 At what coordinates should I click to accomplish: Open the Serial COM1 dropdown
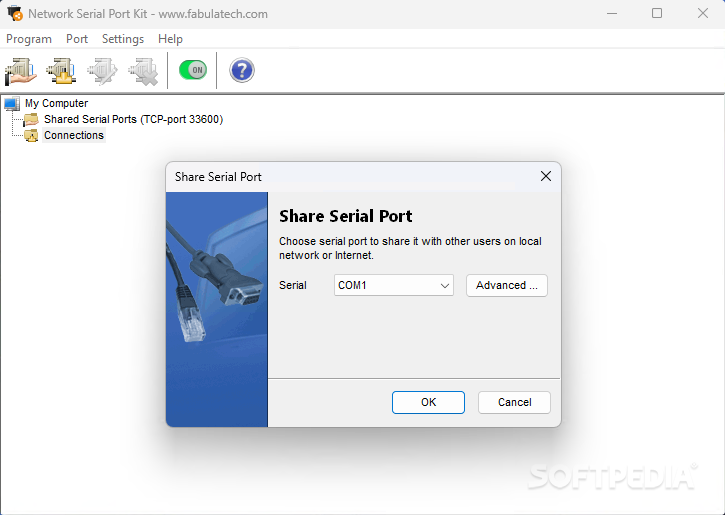pyautogui.click(x=393, y=285)
